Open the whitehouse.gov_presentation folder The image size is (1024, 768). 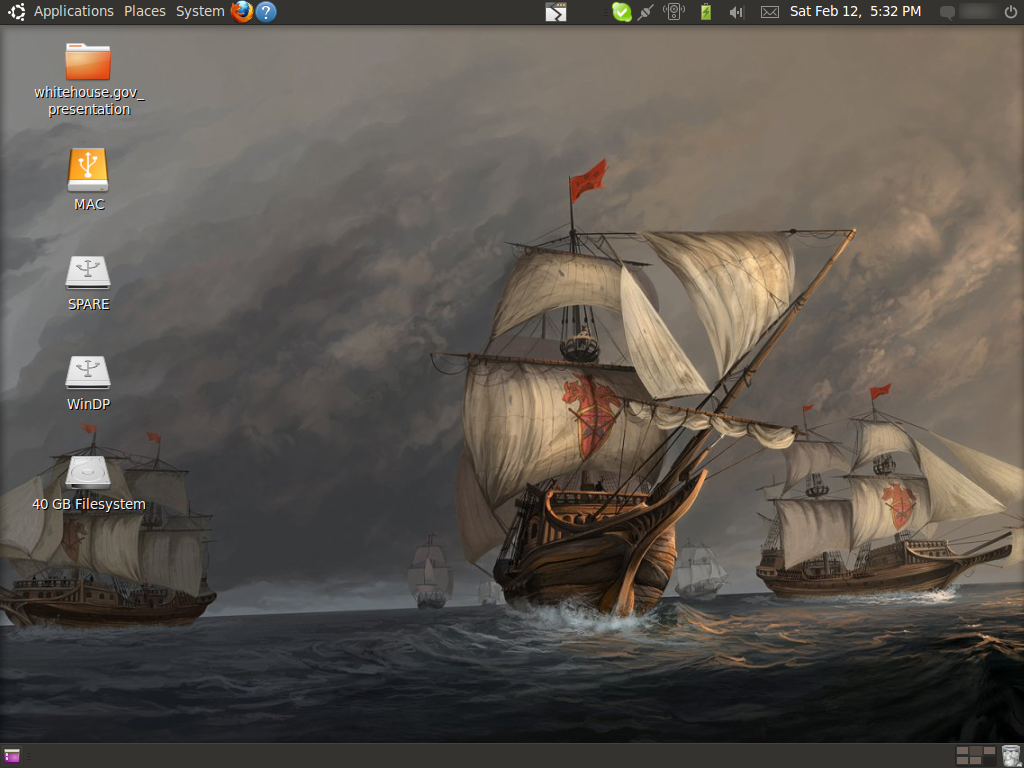88,62
